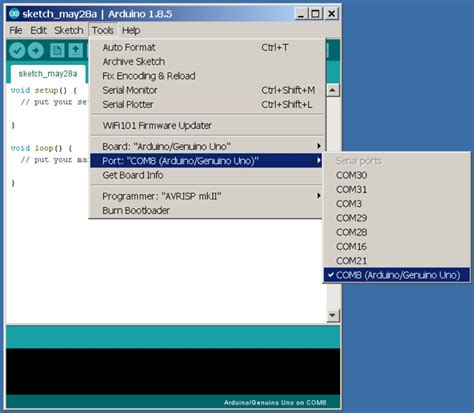Select COM16 serial port
474x413 pixels.
(x=397, y=247)
